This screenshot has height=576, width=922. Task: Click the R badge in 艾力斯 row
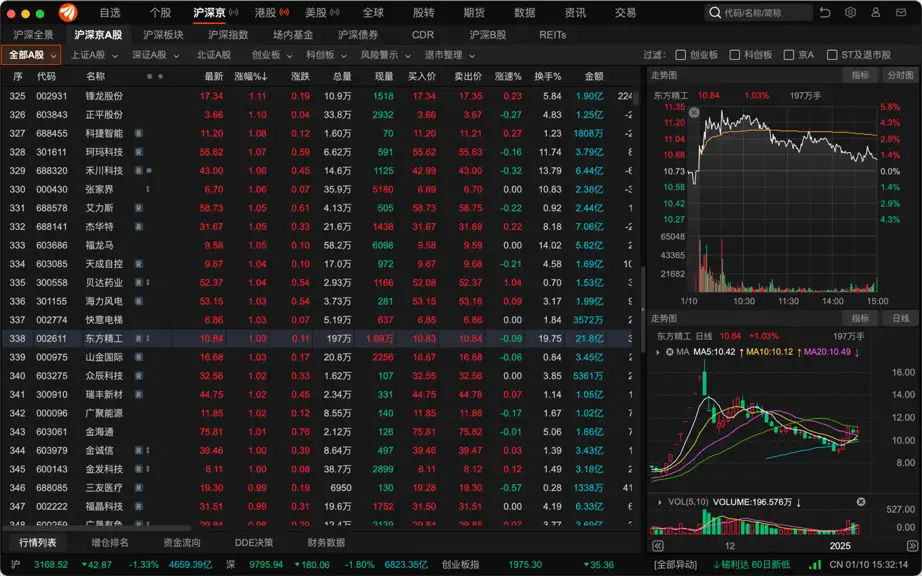tap(138, 208)
